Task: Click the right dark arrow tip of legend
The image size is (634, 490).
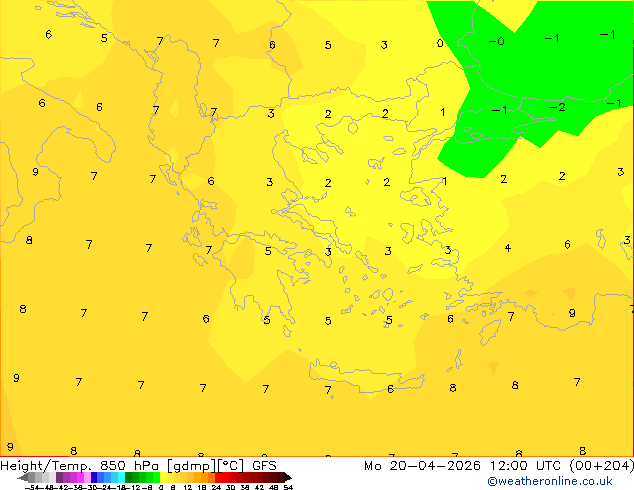Action: [x=287, y=478]
